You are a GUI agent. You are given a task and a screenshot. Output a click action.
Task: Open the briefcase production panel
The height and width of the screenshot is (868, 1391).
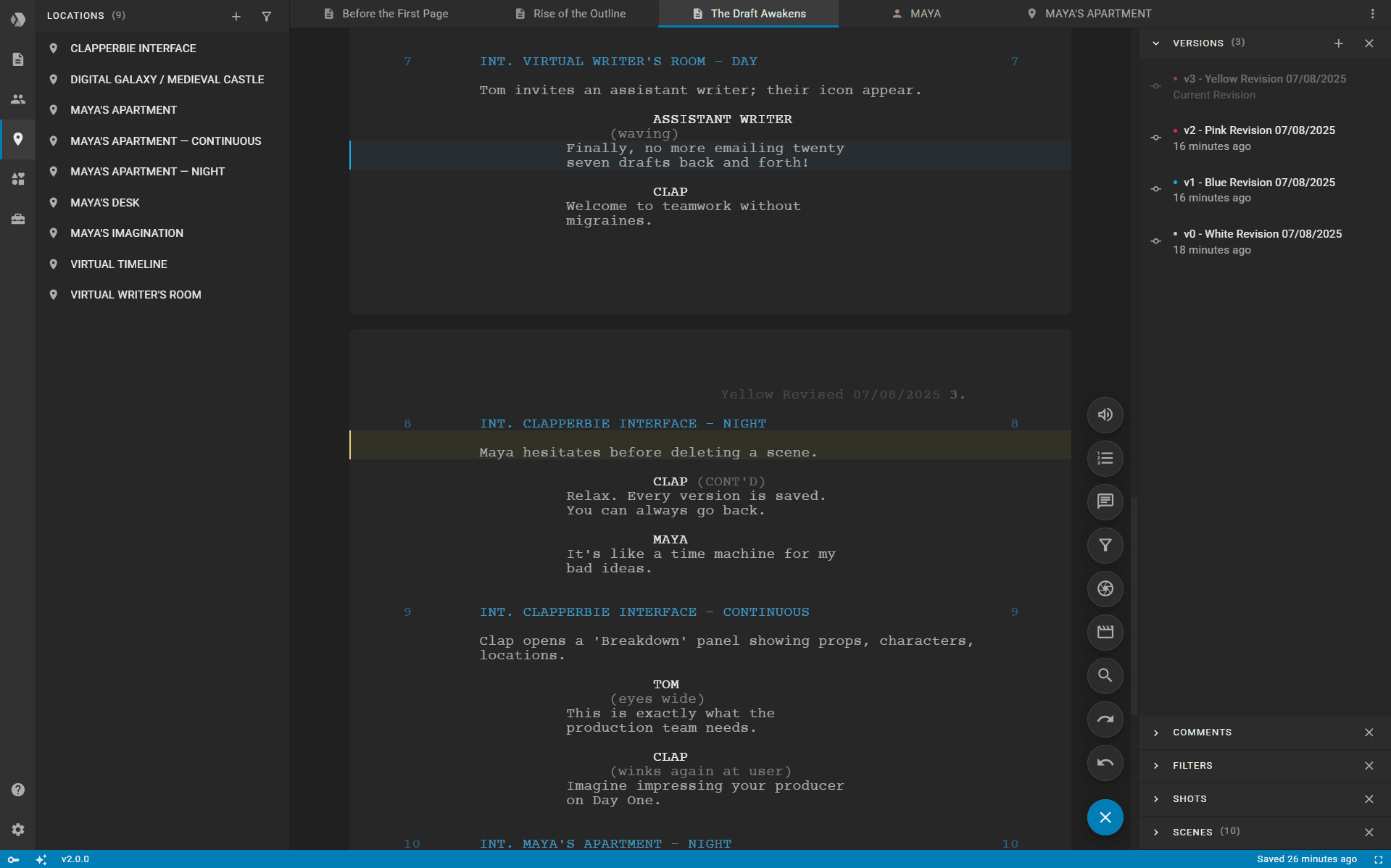[x=18, y=219]
